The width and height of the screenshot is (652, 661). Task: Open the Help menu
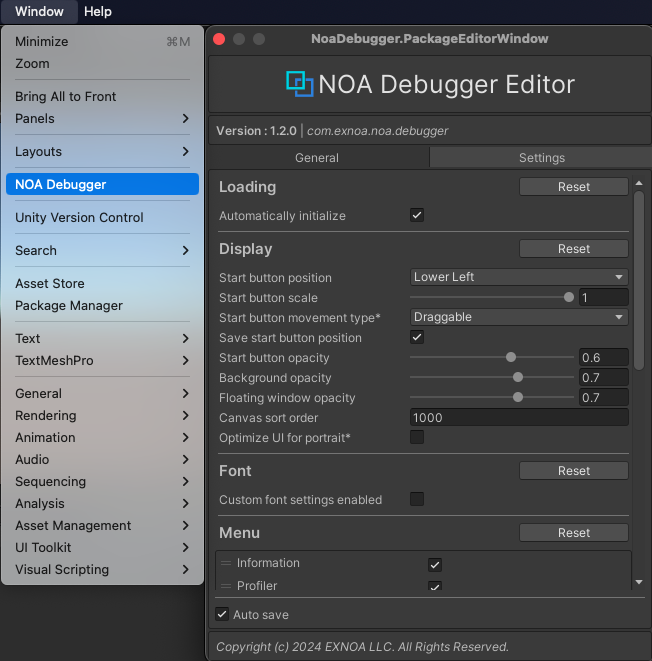[x=98, y=11]
